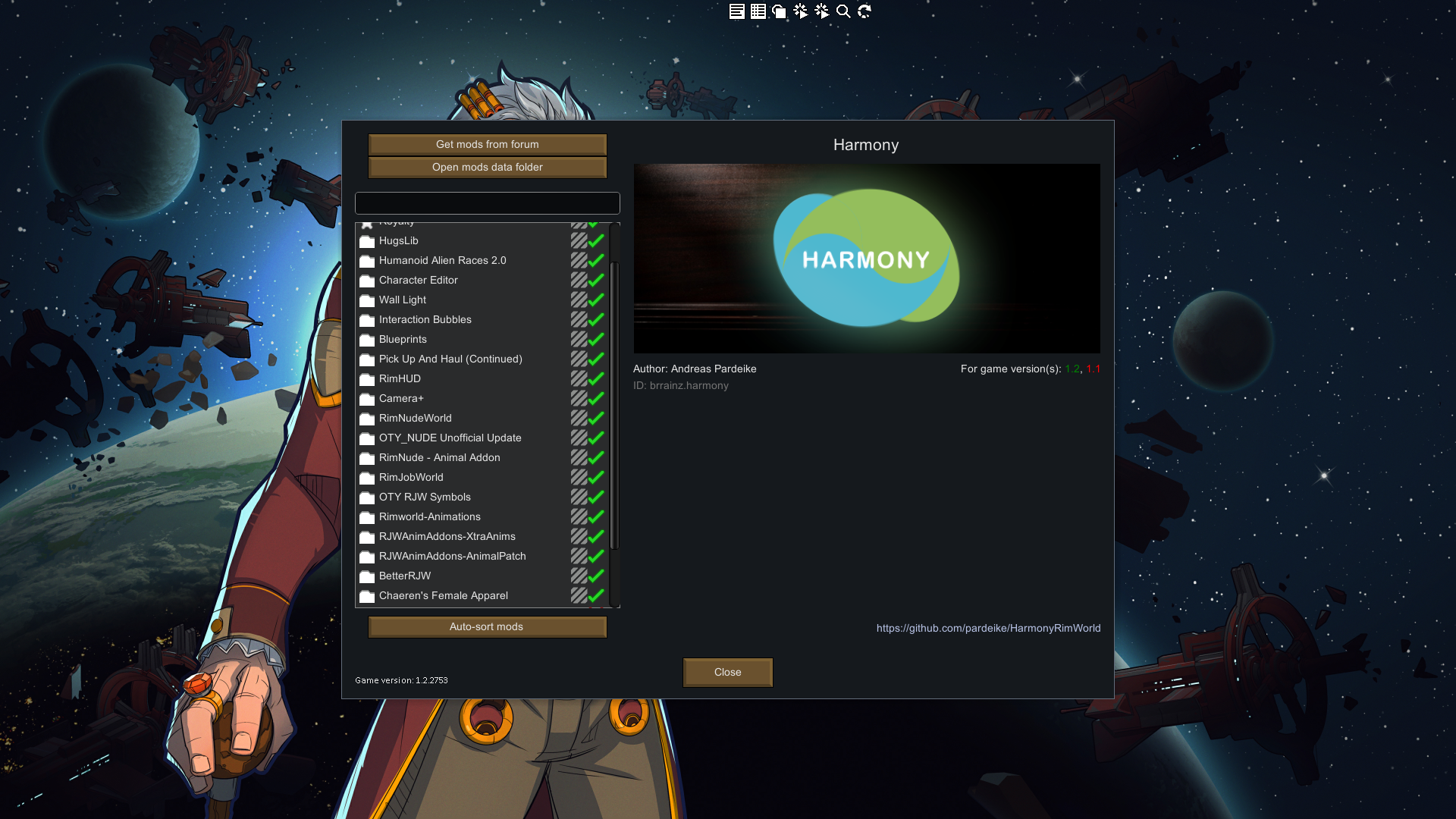This screenshot has width=1456, height=819.
Task: Click the cursor icon beside overlapping squares
Action: pyautogui.click(x=800, y=11)
